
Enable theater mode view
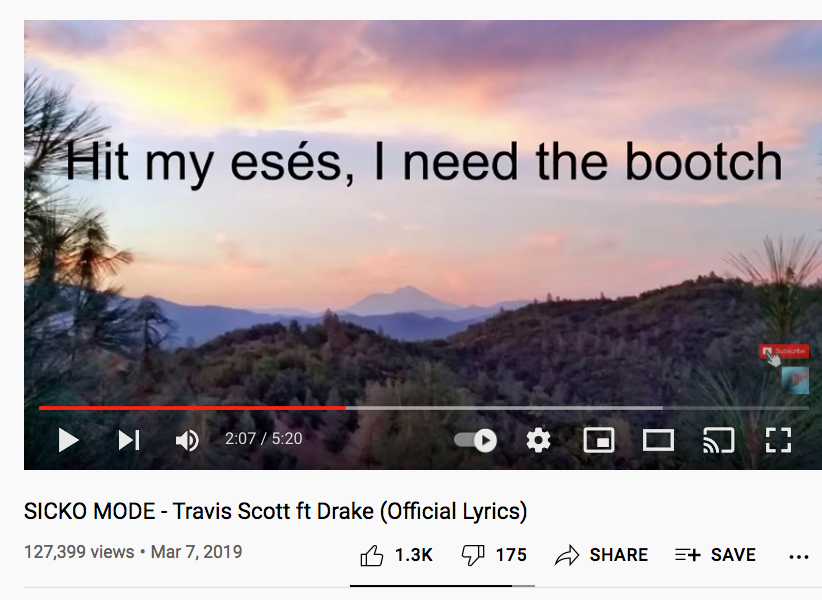click(658, 440)
